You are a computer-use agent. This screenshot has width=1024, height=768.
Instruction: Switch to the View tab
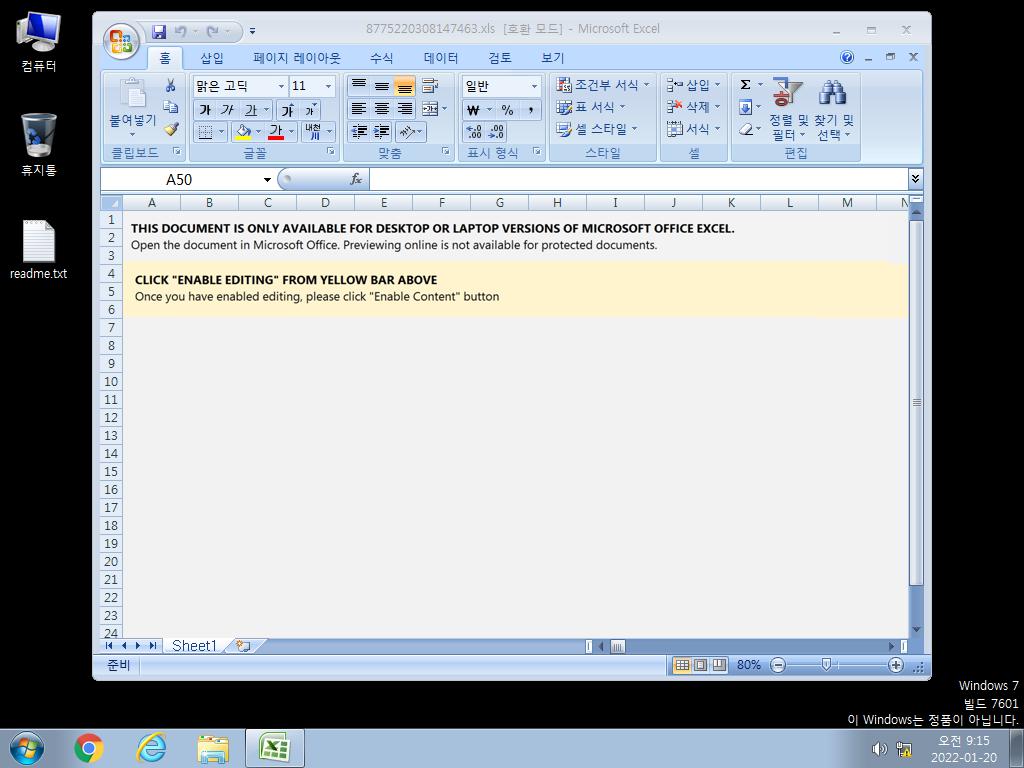point(552,58)
